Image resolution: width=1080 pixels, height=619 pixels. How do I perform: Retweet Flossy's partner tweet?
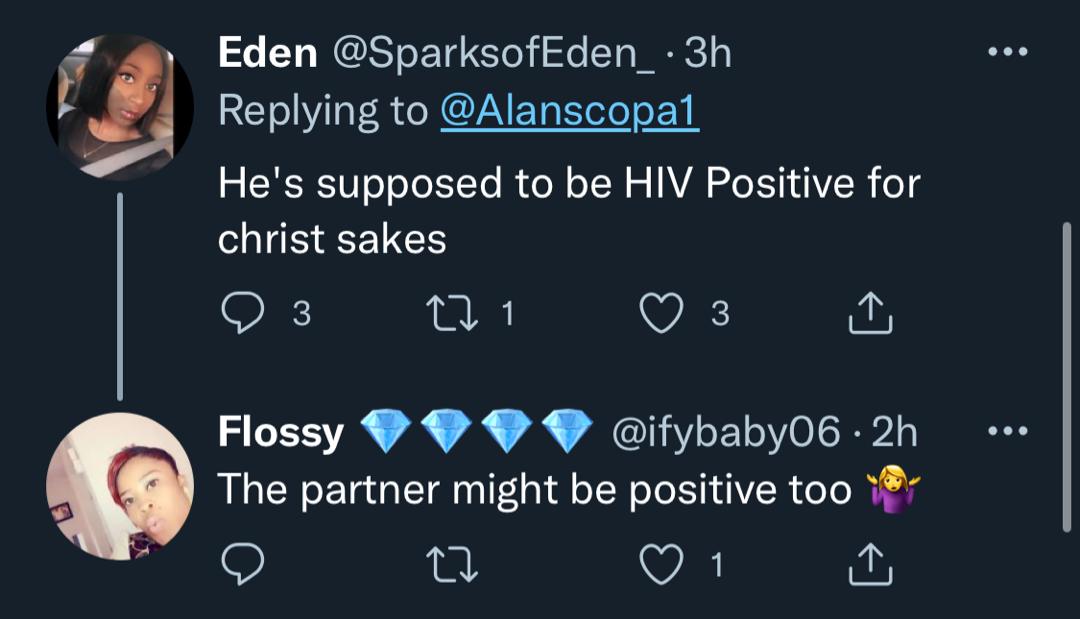[452, 564]
